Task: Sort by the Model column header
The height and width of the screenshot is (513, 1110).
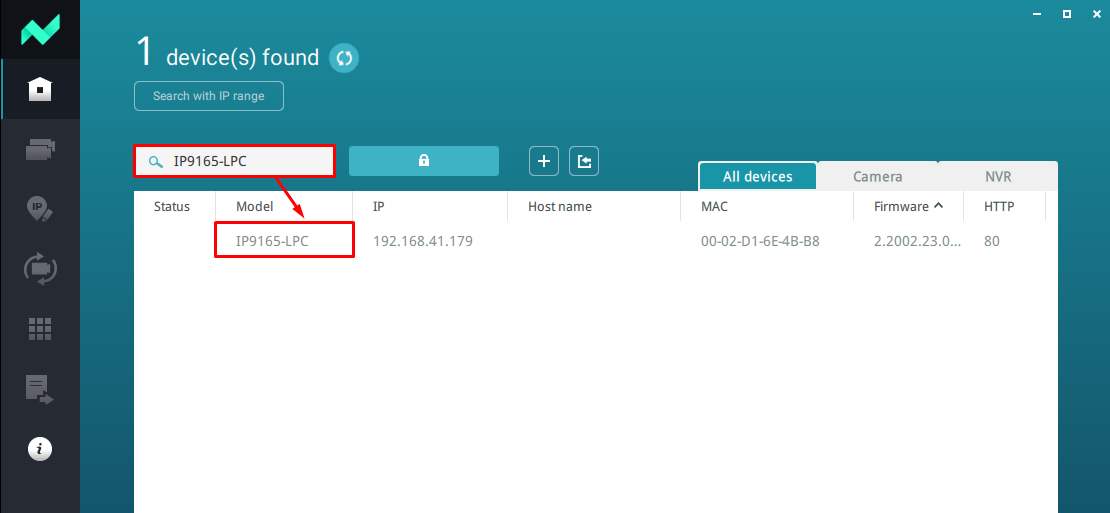Action: (255, 207)
